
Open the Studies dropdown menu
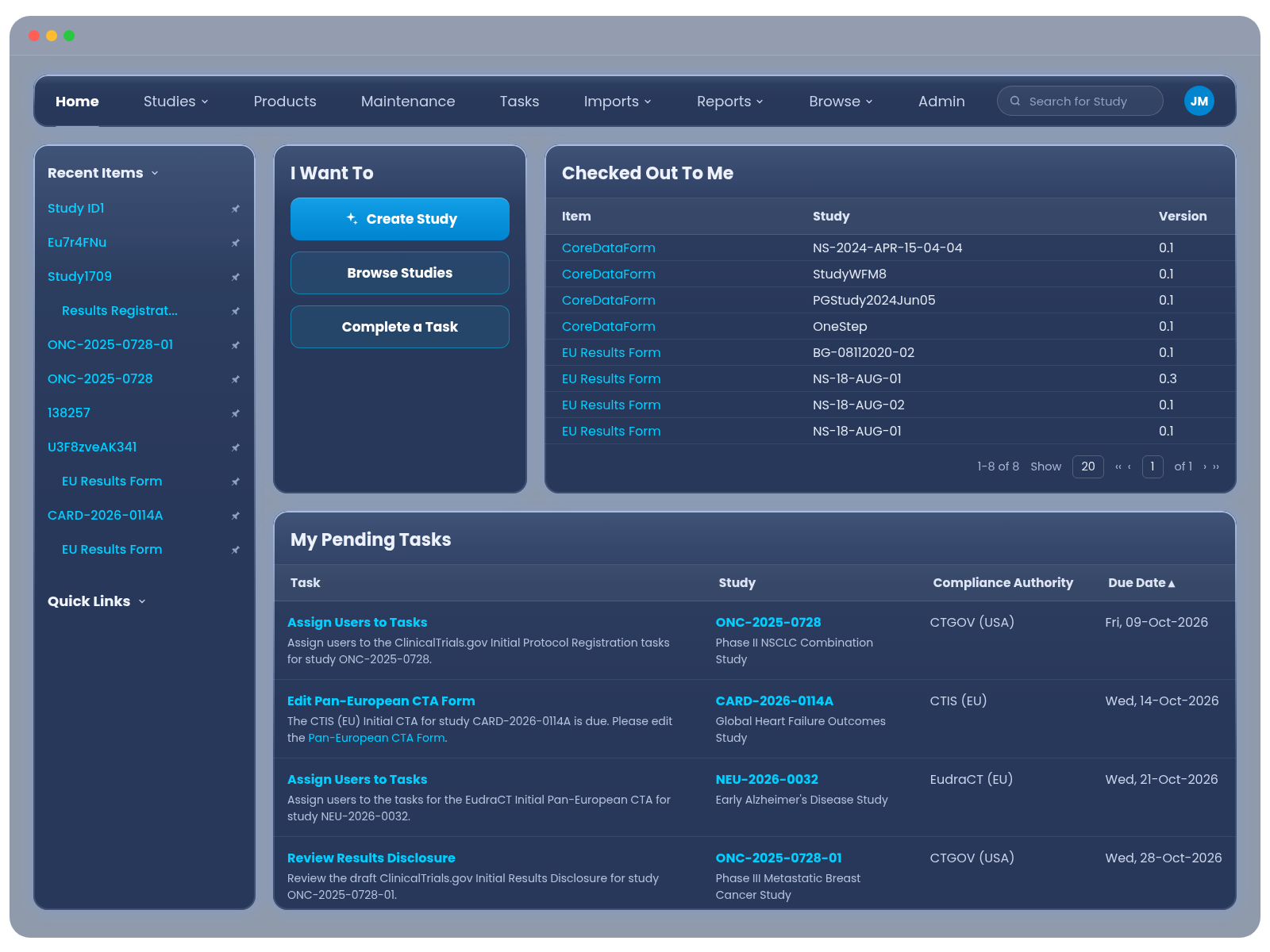point(176,102)
